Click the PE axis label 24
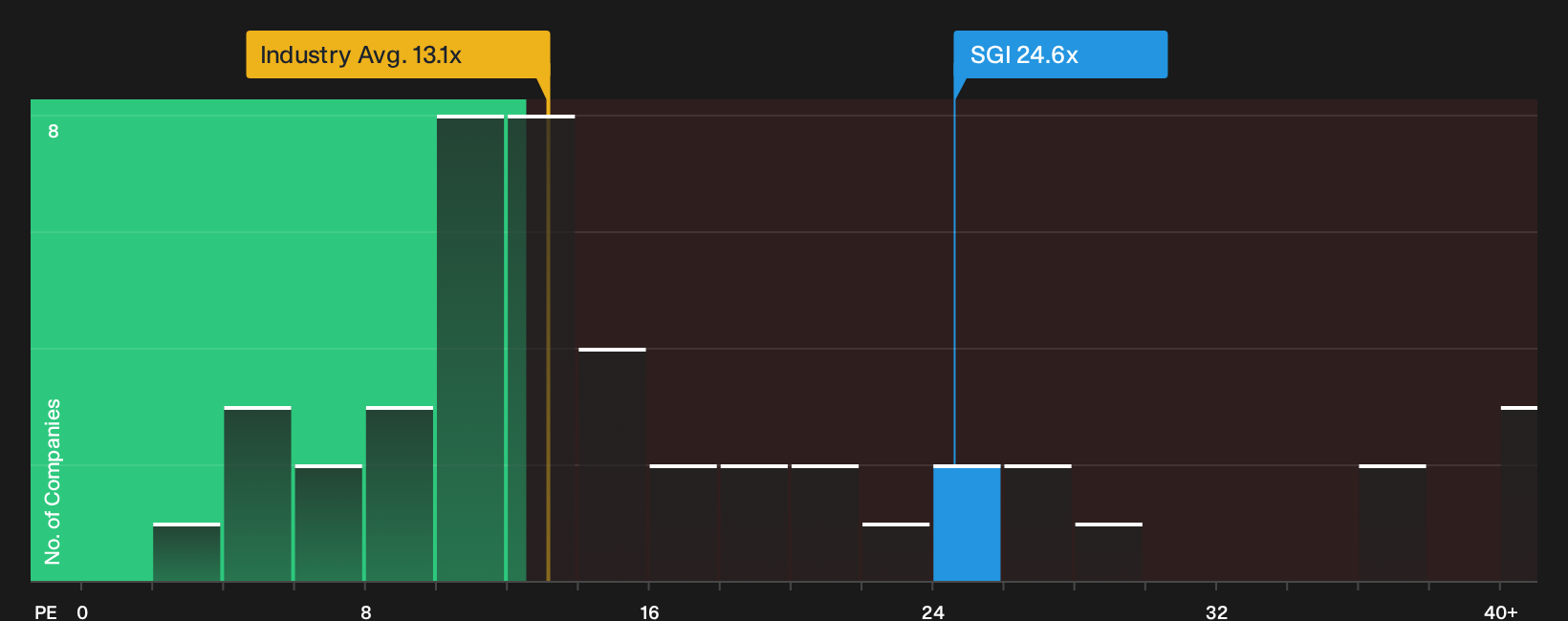Screen dimensions: 1568x621 (933, 611)
